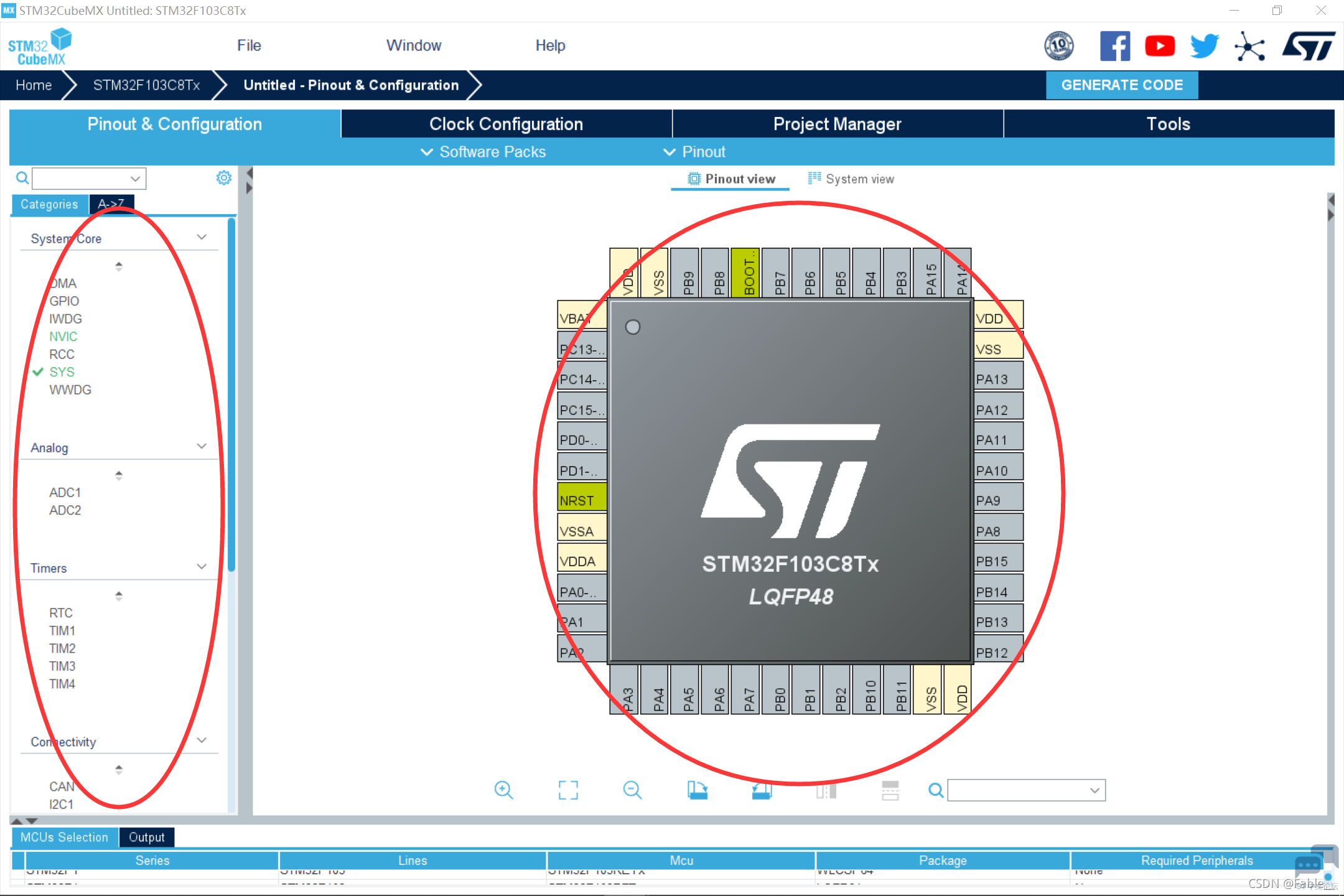Open the ST Facebook page icon
The width and height of the screenshot is (1344, 896).
1115,46
